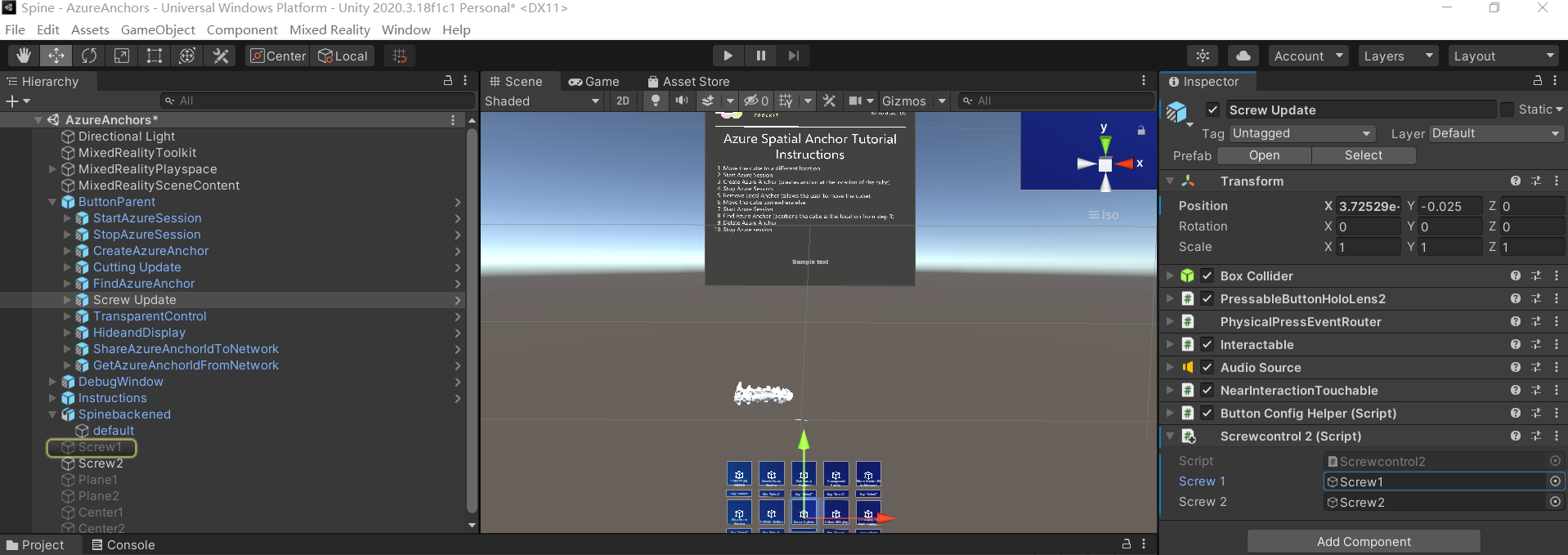The height and width of the screenshot is (555, 1568).
Task: Select the Rect transform tool
Action: pos(154,56)
